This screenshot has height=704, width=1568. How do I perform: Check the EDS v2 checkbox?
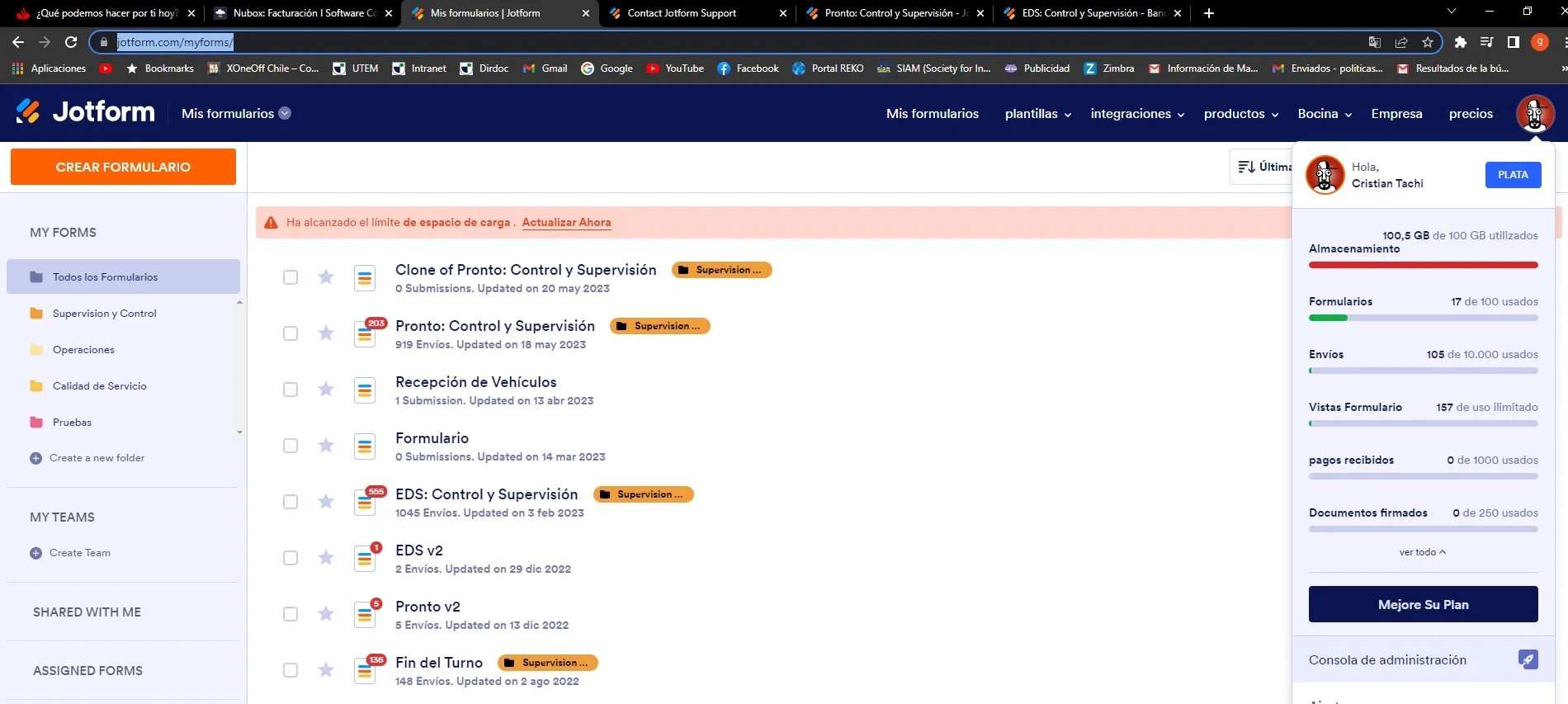290,558
